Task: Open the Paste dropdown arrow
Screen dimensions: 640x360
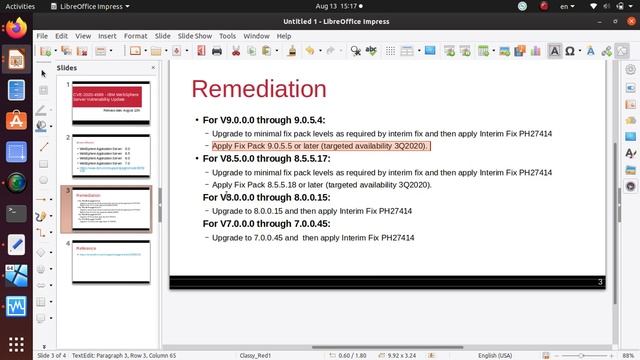Action: (277, 51)
